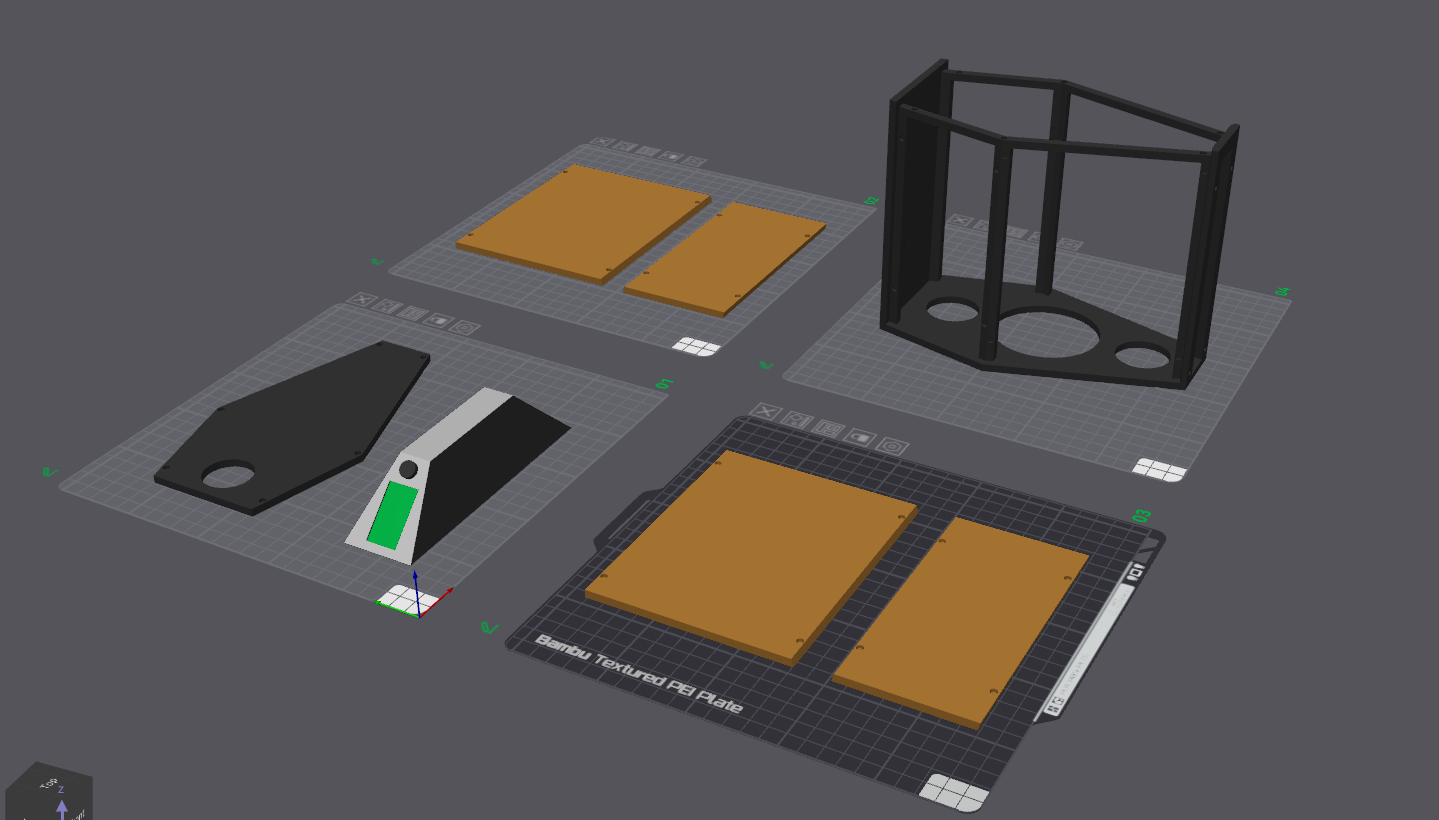Screen dimensions: 1439x820
Task: Click the Bambu Textured PEI Plate label
Action: click(x=639, y=674)
